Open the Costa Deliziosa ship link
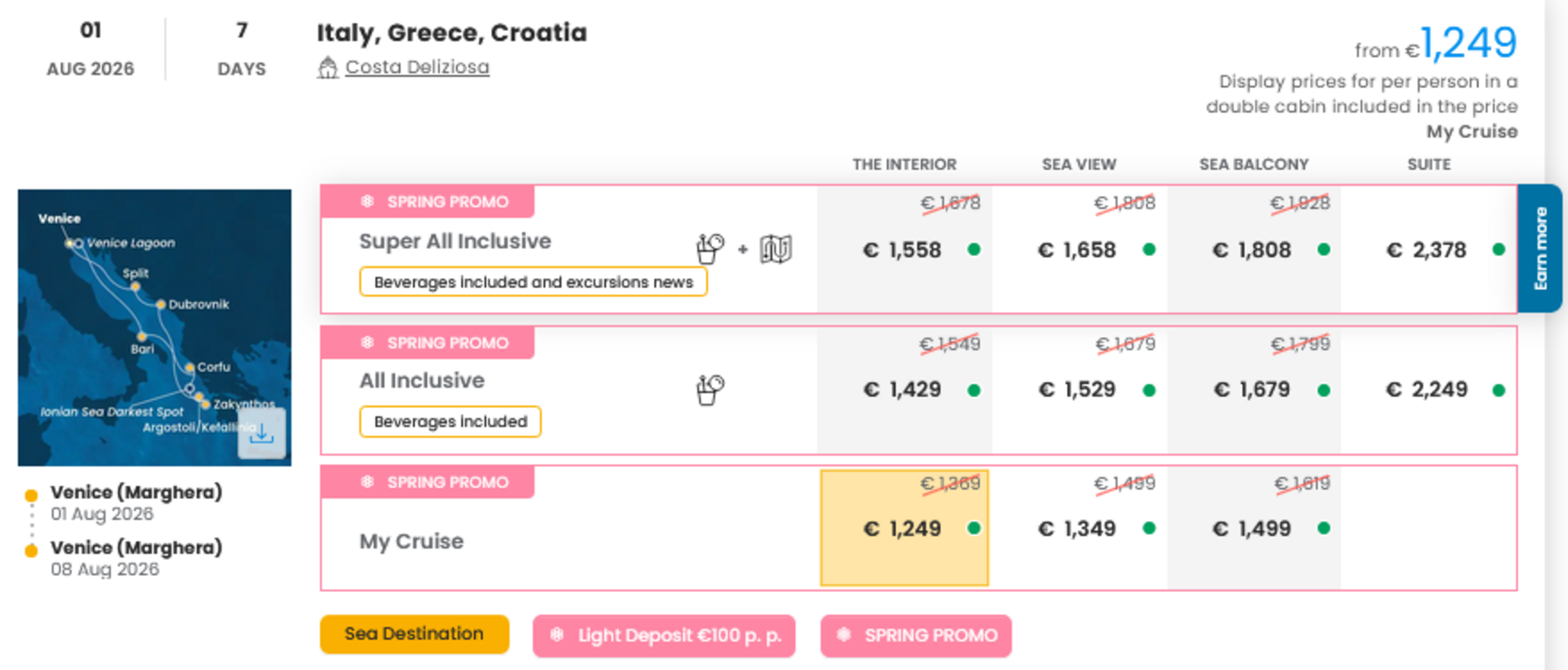 point(417,67)
